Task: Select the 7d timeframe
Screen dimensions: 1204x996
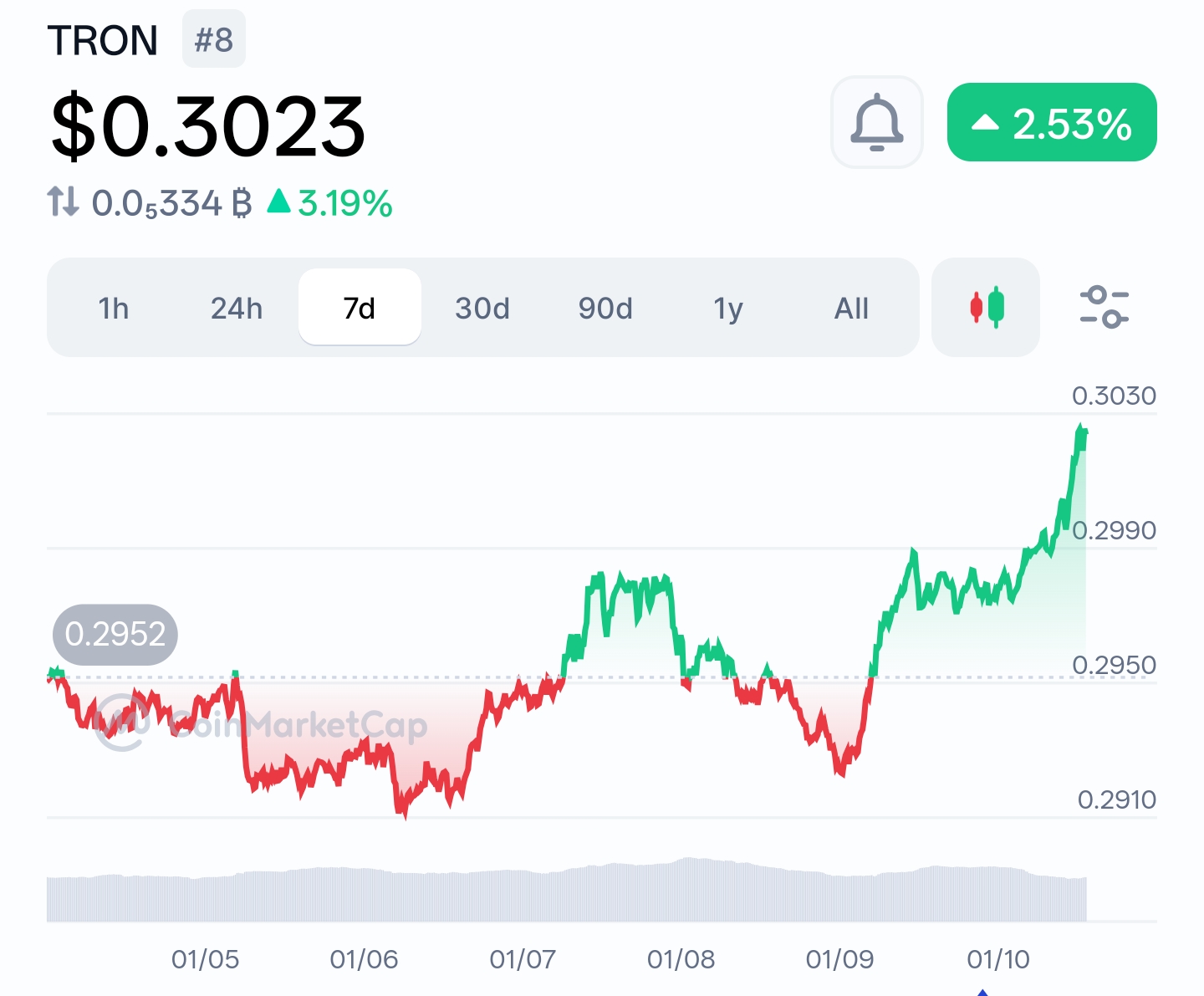Action: coord(360,308)
